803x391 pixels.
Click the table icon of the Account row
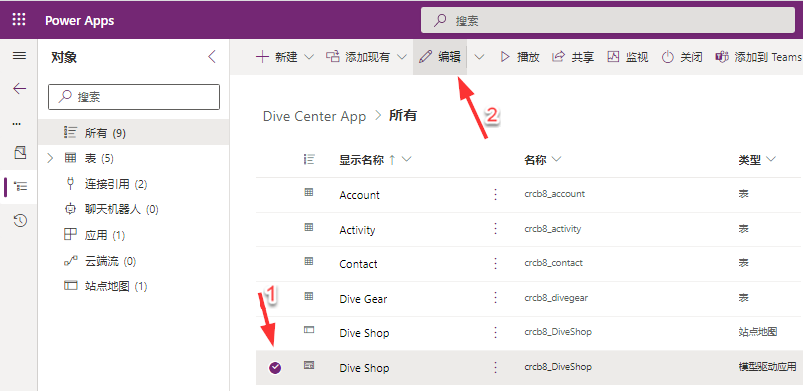[x=309, y=192]
